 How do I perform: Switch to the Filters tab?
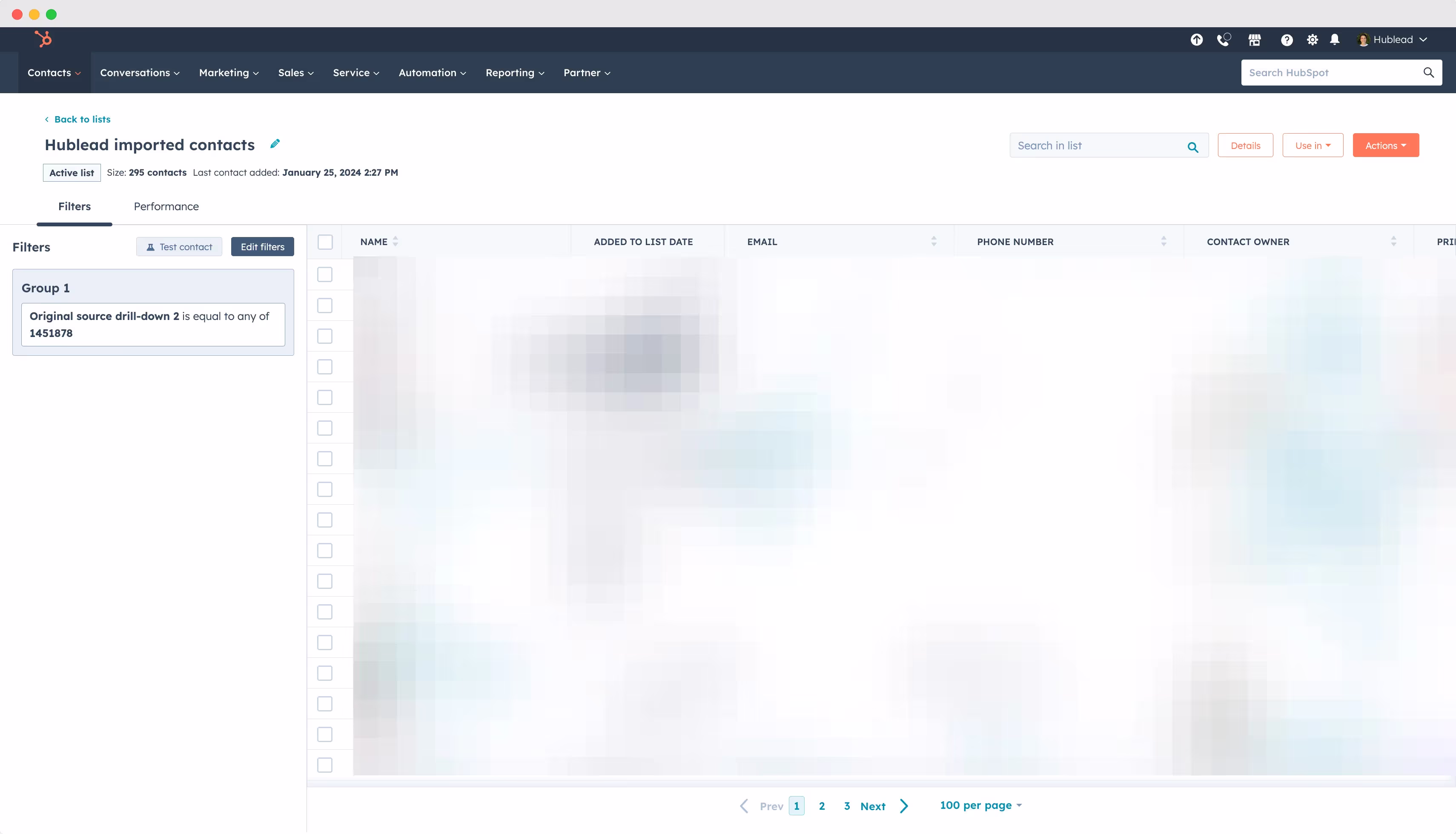75,206
